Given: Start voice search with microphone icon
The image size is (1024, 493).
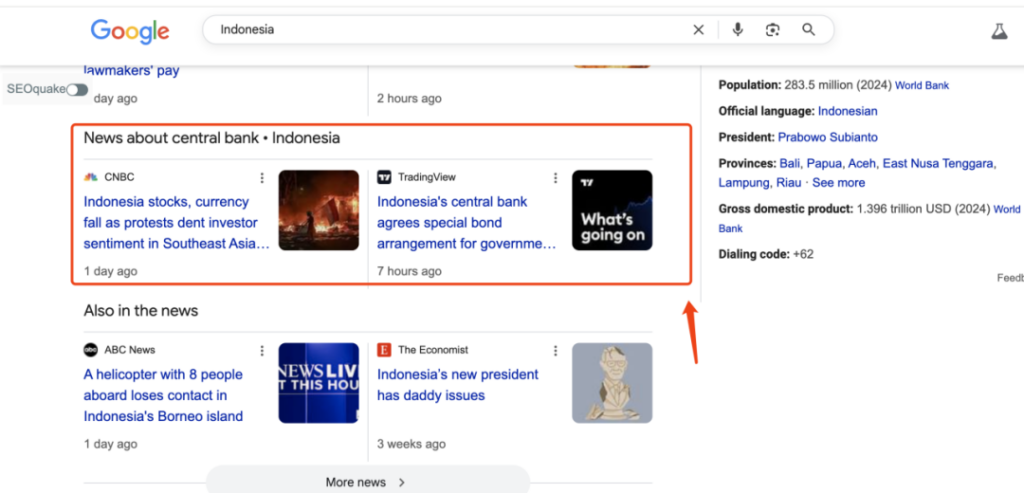Looking at the screenshot, I should [x=738, y=30].
